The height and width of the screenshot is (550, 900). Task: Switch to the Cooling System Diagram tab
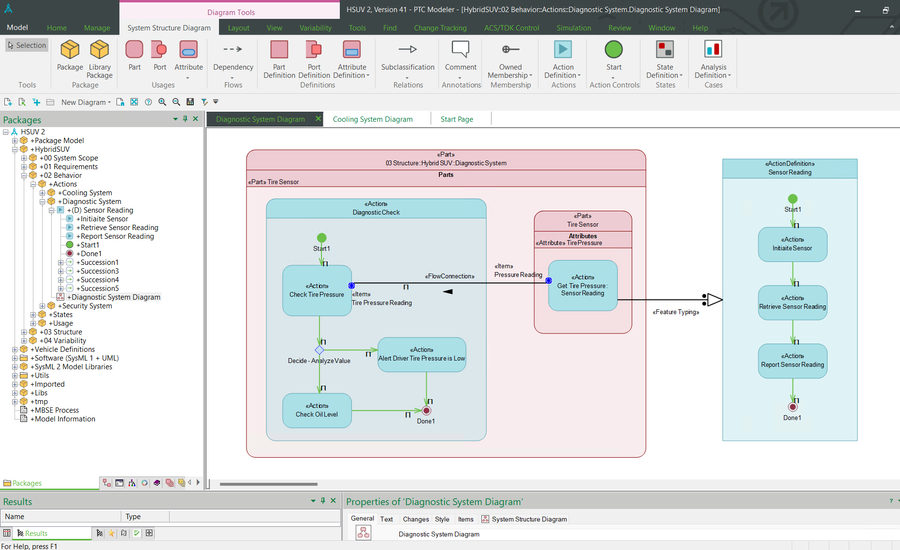pos(372,119)
